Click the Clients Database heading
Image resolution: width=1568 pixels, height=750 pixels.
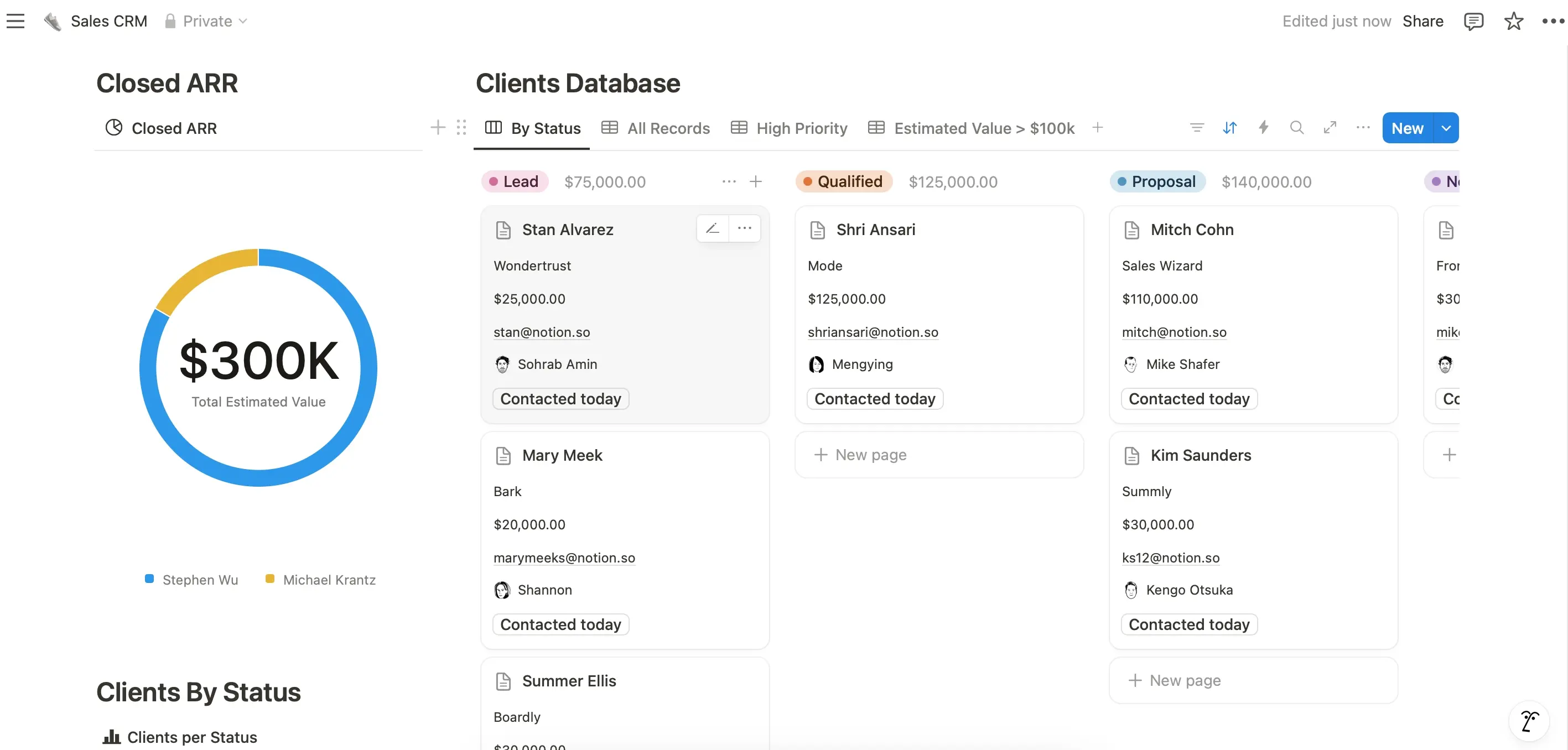click(x=577, y=84)
